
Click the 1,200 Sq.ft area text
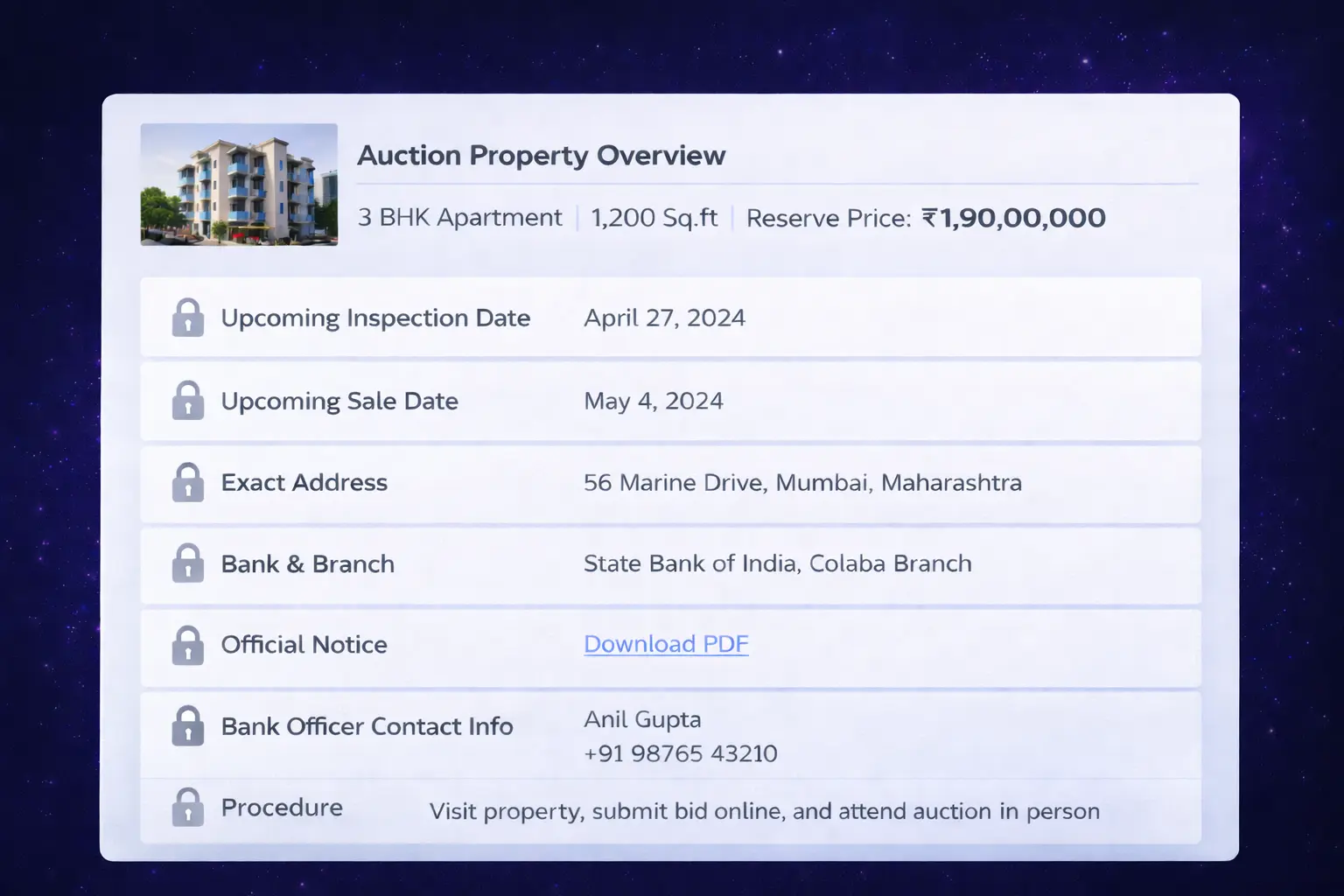click(x=654, y=218)
